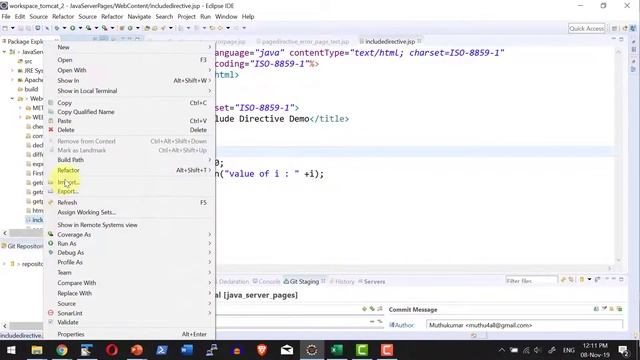This screenshot has height=360, width=640.
Task: Open the Window menu in menu bar
Action: [226, 16]
